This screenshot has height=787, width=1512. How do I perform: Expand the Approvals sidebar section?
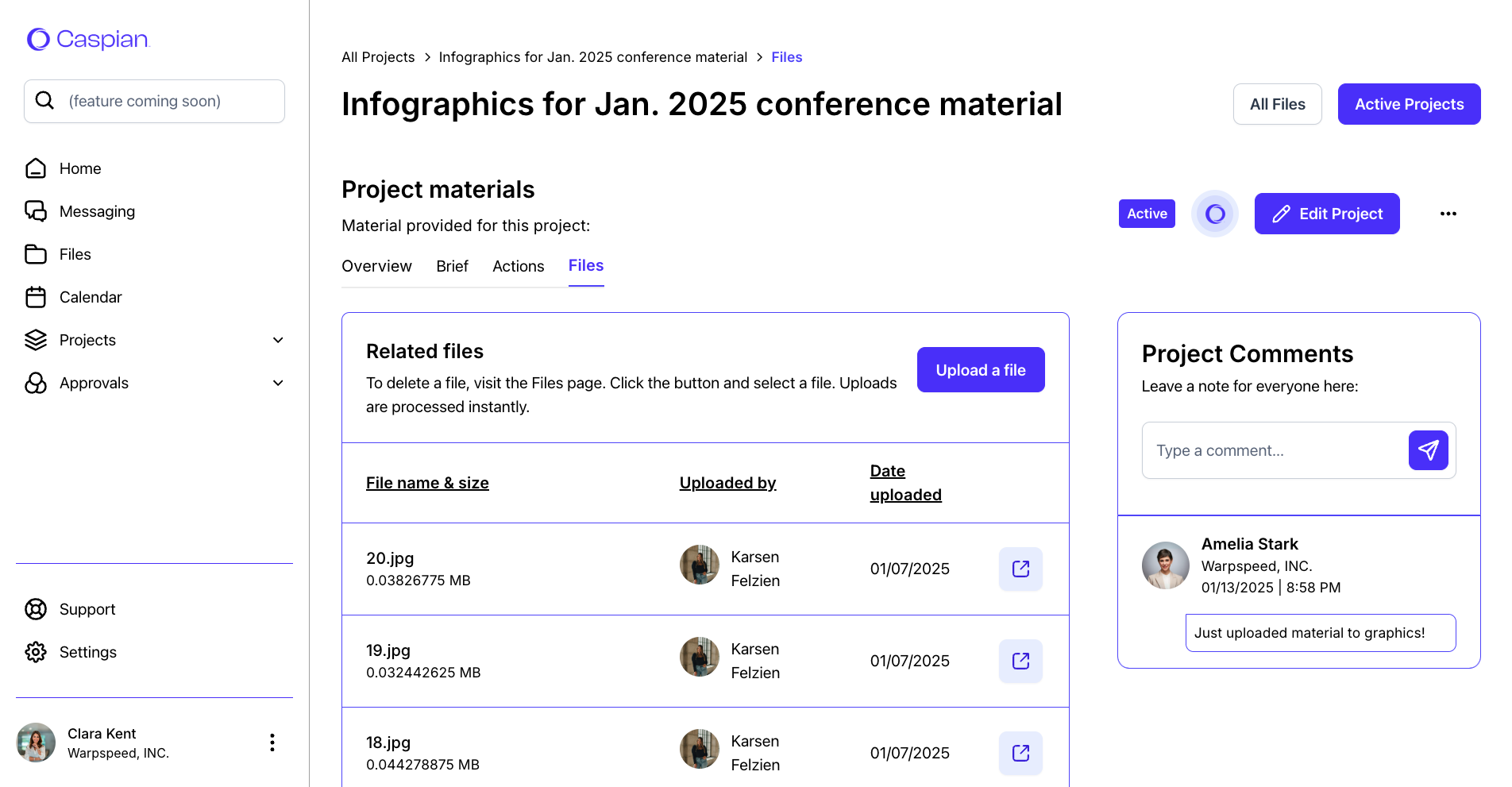[x=278, y=383]
